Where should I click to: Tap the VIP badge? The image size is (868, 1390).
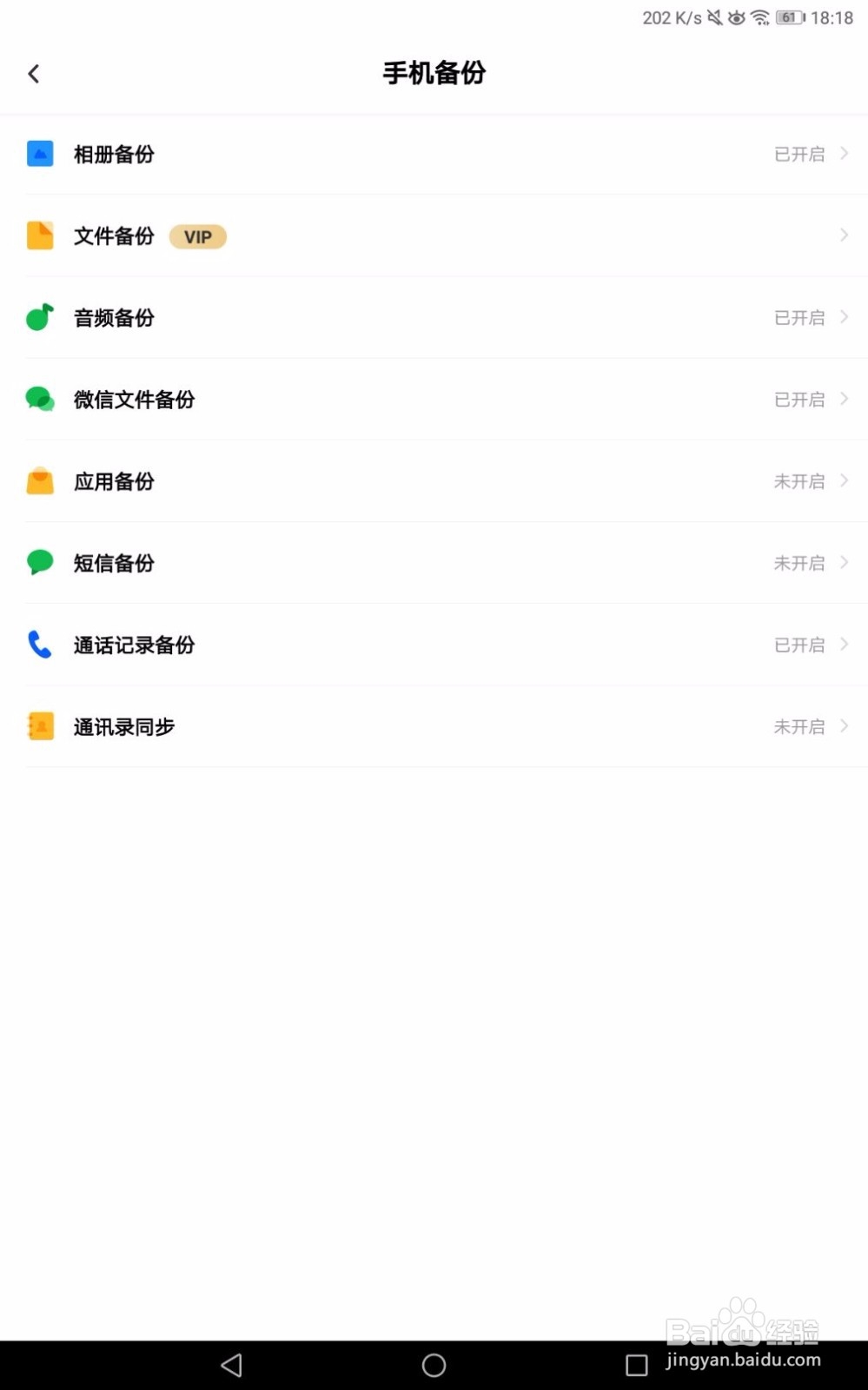198,236
